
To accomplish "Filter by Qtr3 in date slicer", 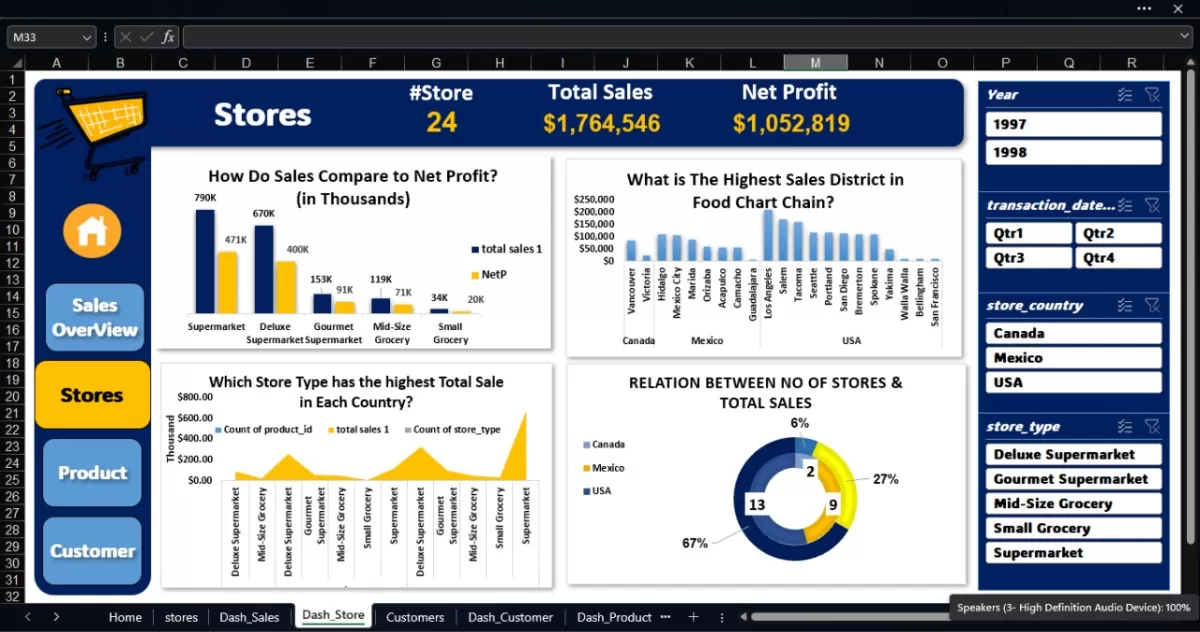I will [x=1028, y=258].
